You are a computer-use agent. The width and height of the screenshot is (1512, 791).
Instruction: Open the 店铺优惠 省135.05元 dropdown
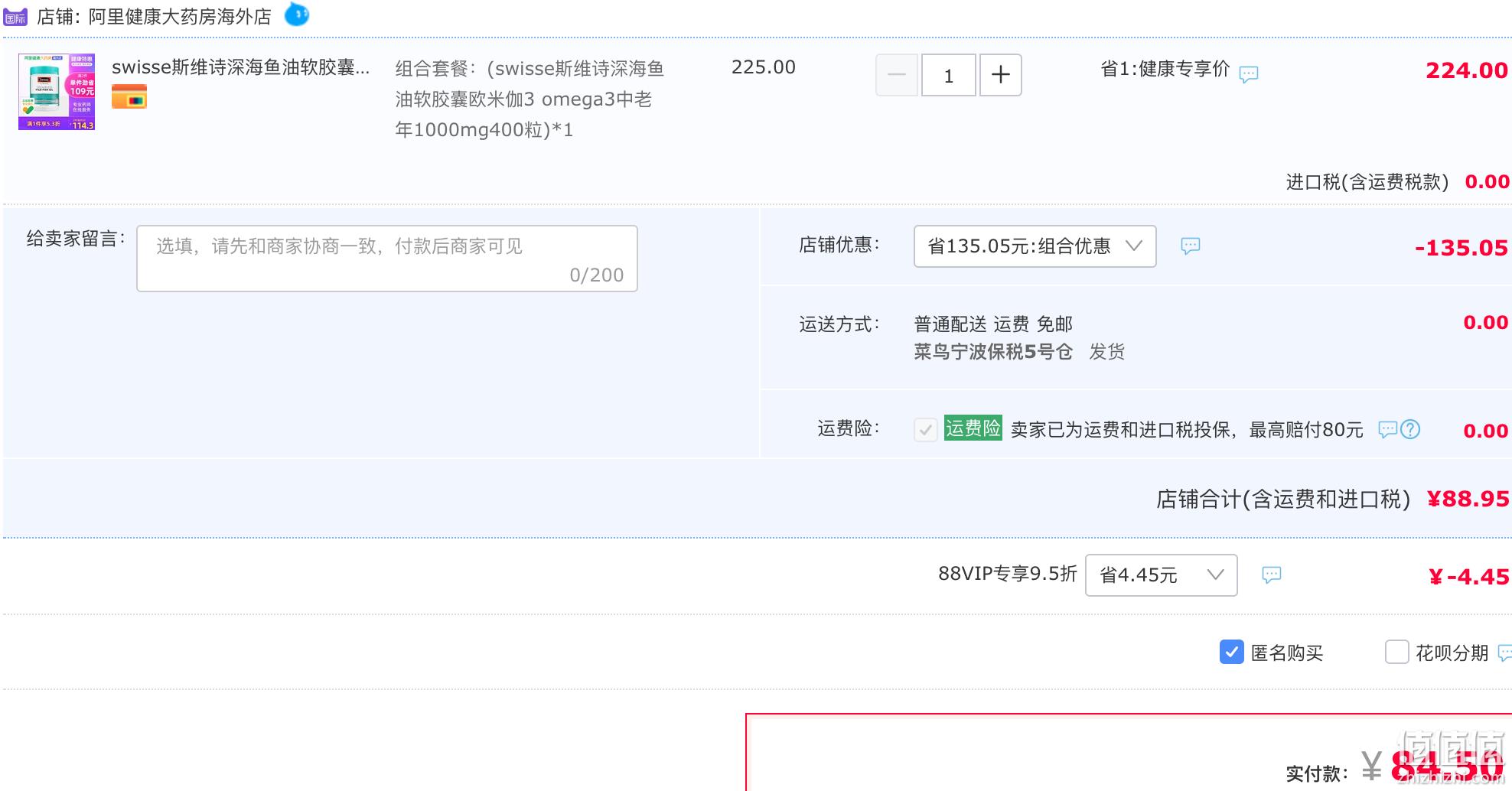[x=1035, y=246]
